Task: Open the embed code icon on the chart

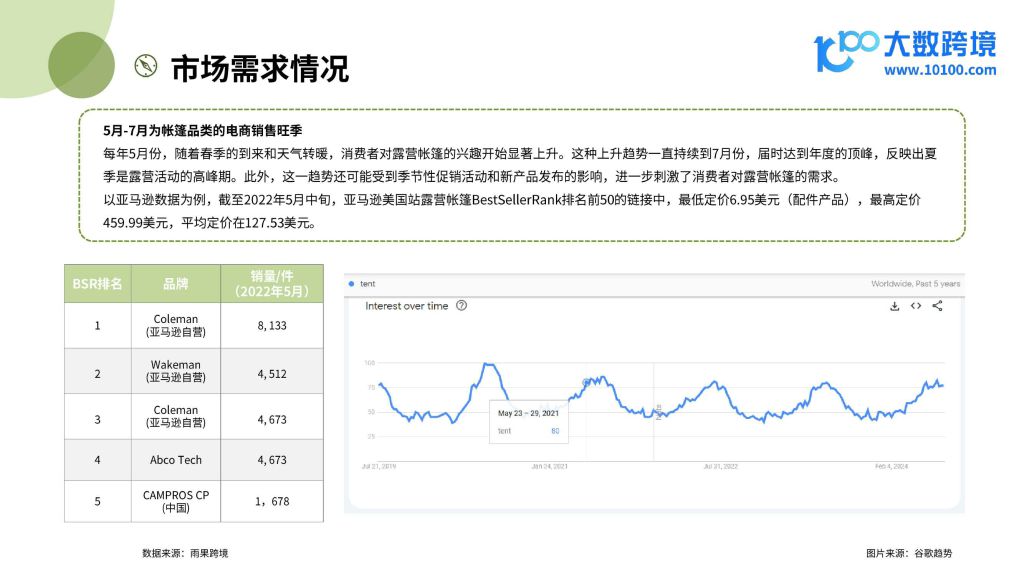Action: [x=916, y=306]
